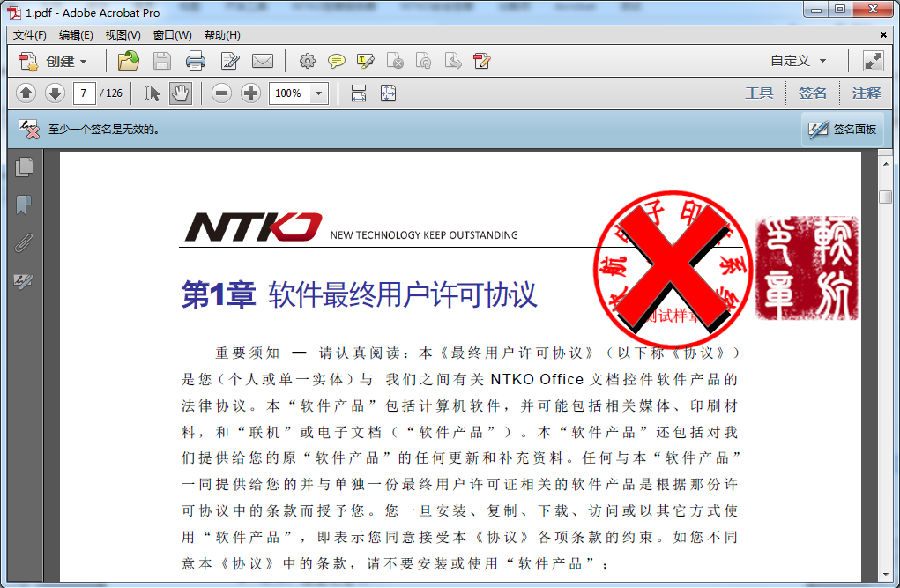Activate the hand pan tool

(180, 93)
